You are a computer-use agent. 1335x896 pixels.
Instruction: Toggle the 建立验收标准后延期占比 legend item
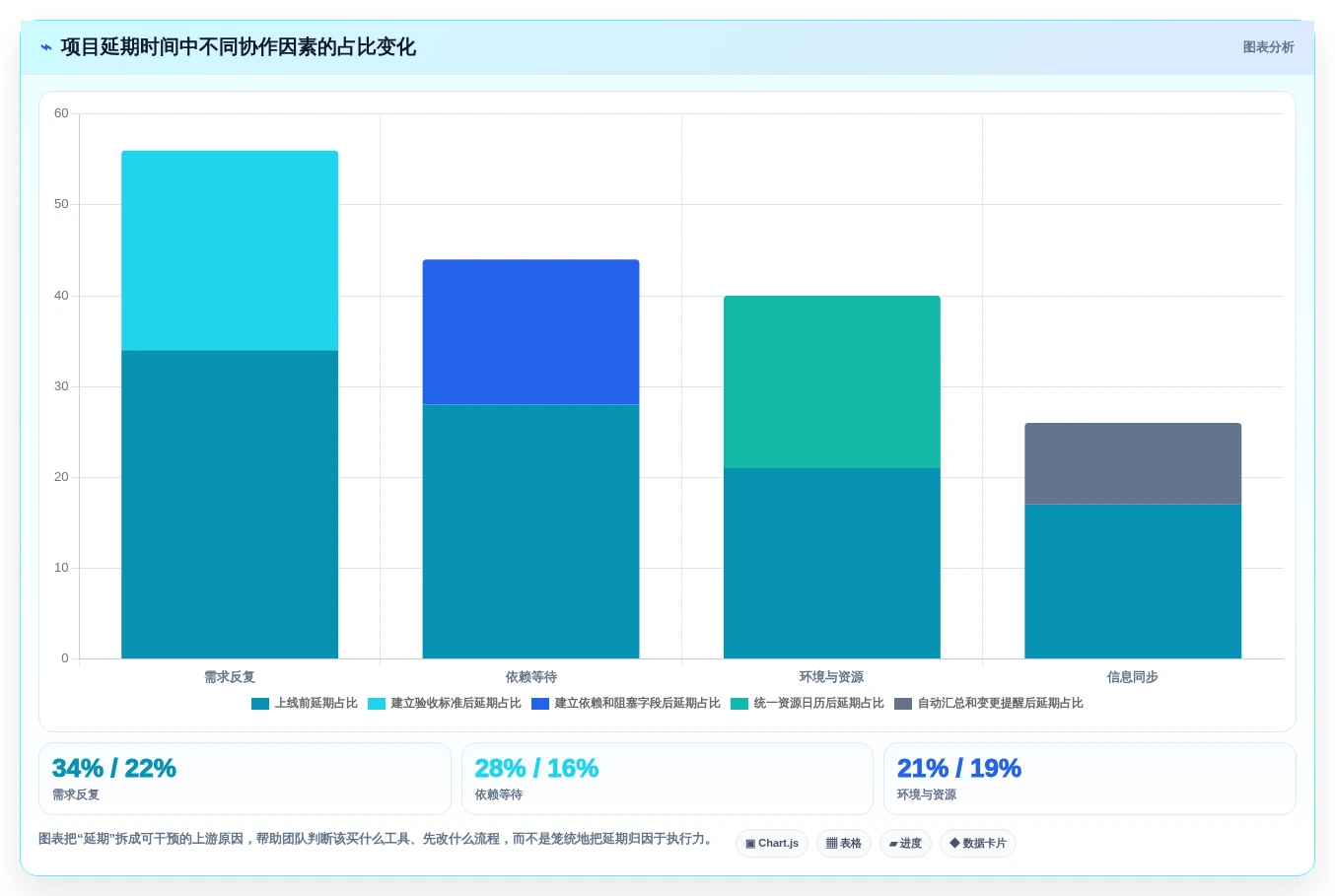coord(445,703)
